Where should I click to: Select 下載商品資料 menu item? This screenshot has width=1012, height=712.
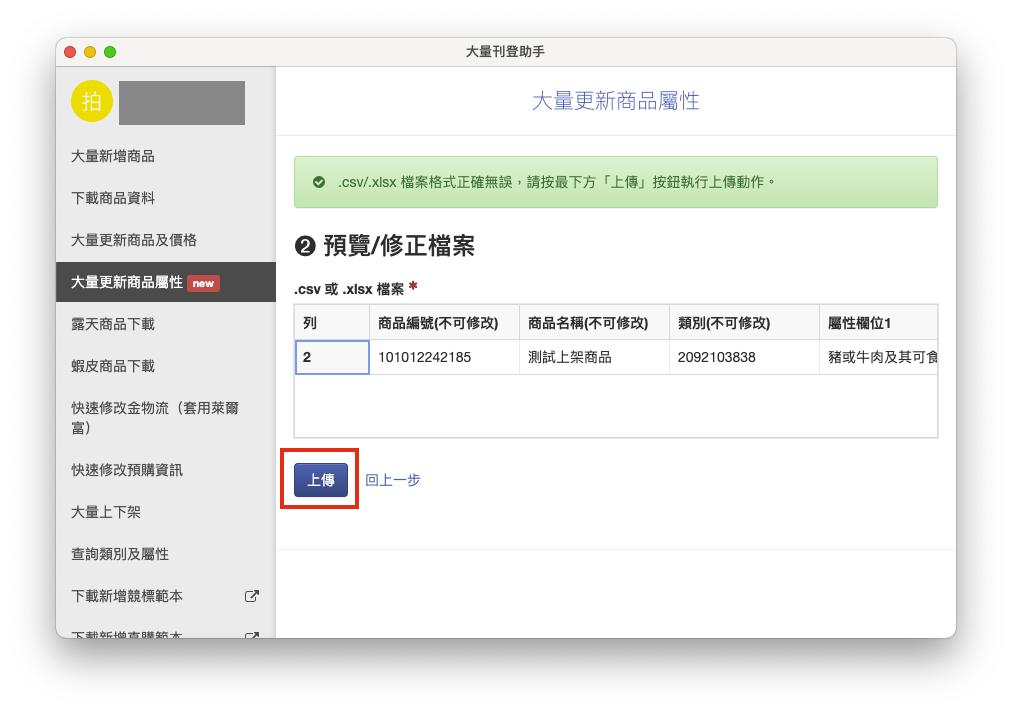(113, 198)
